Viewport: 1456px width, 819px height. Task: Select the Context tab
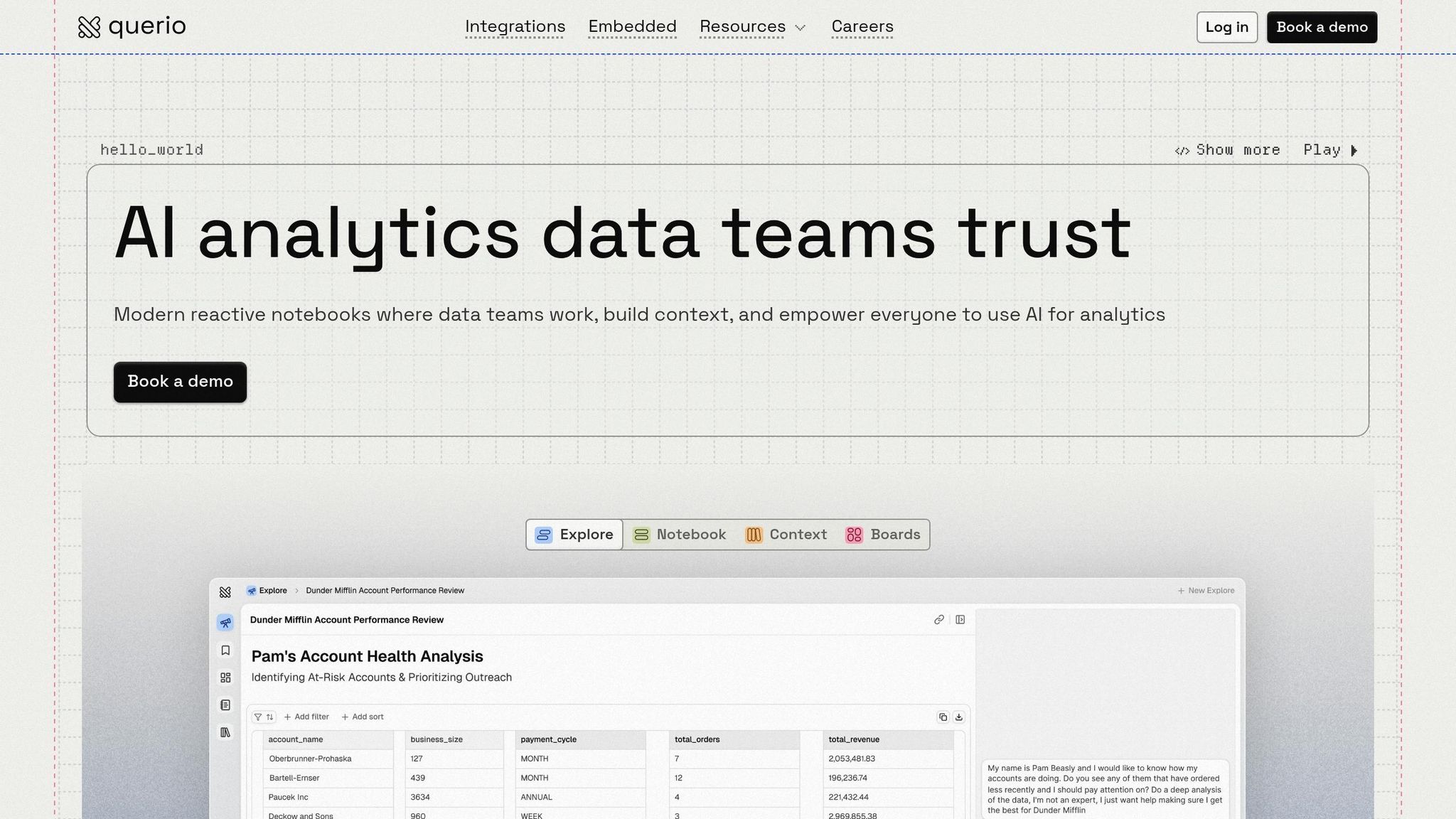pyautogui.click(x=786, y=535)
